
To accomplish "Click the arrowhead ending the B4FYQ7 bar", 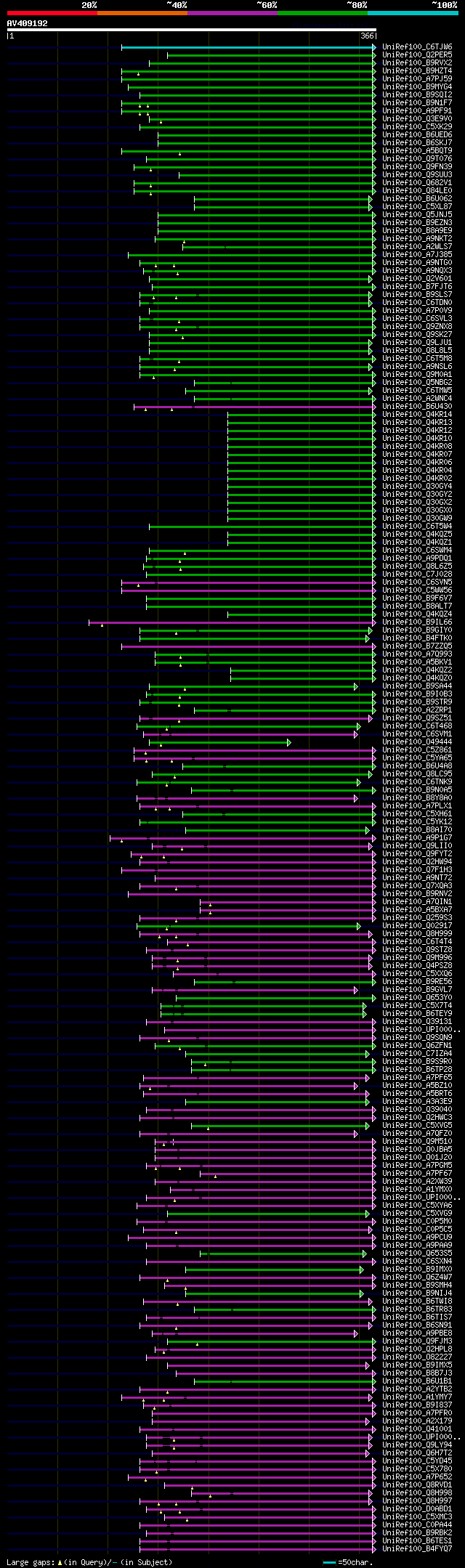I will click(374, 1549).
